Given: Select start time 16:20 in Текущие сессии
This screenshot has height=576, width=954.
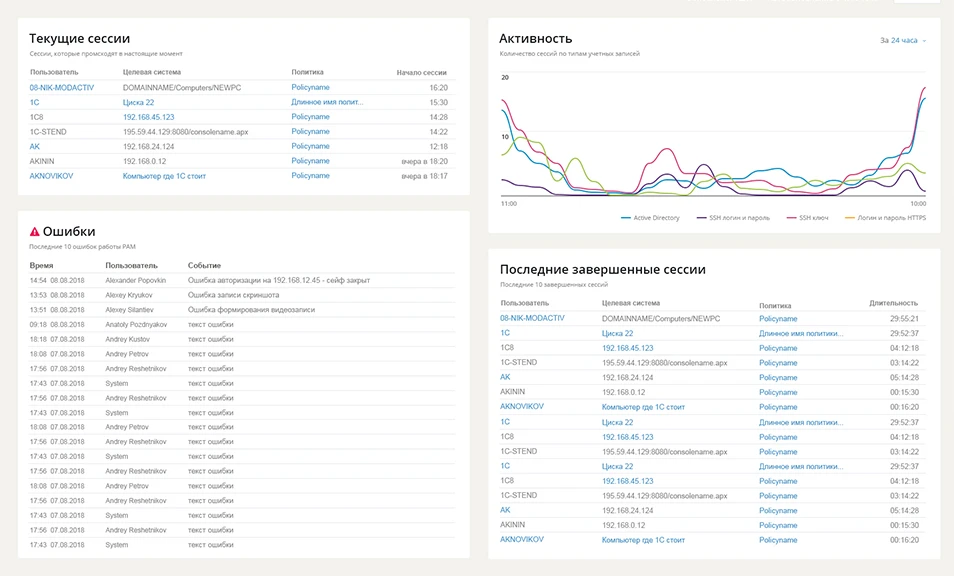Looking at the screenshot, I should [438, 88].
